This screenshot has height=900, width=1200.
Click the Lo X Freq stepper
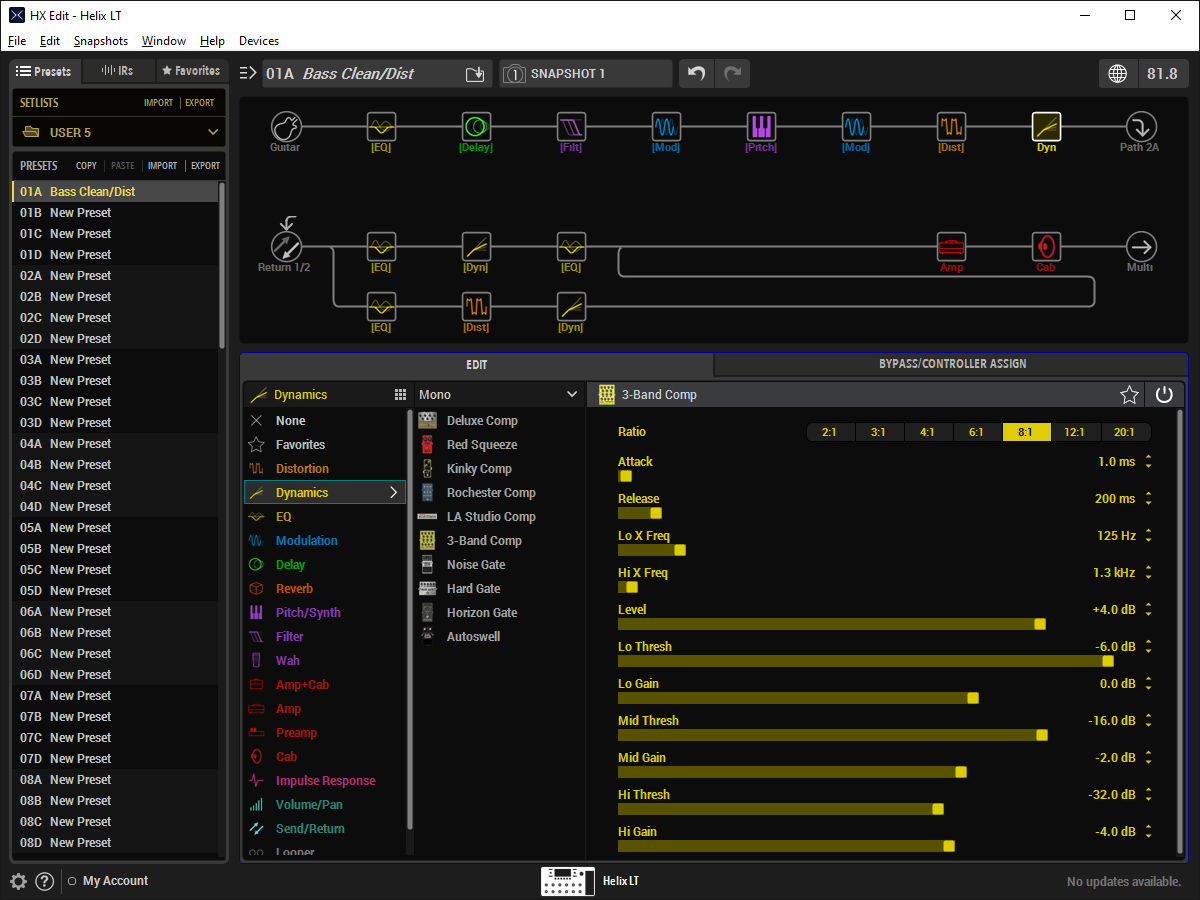[x=1149, y=536]
